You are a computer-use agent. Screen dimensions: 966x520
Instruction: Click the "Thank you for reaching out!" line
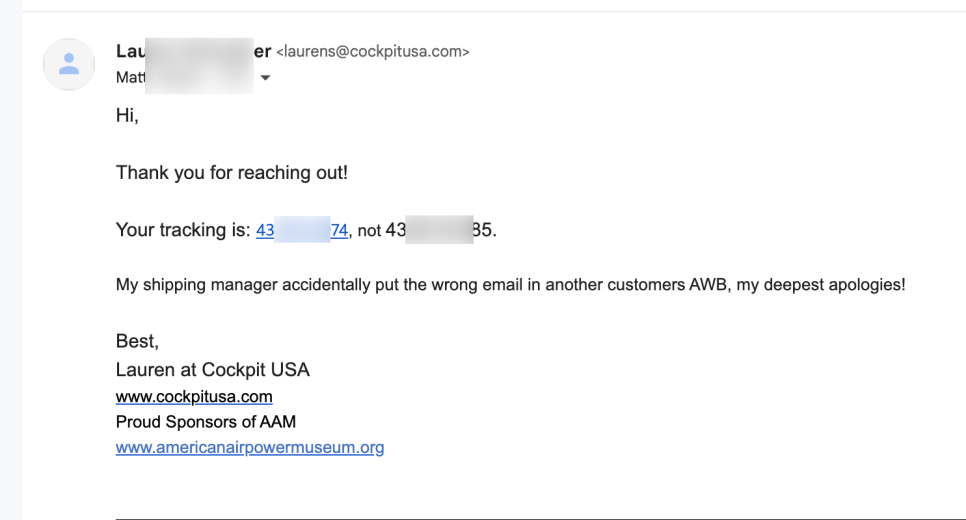tap(232, 173)
